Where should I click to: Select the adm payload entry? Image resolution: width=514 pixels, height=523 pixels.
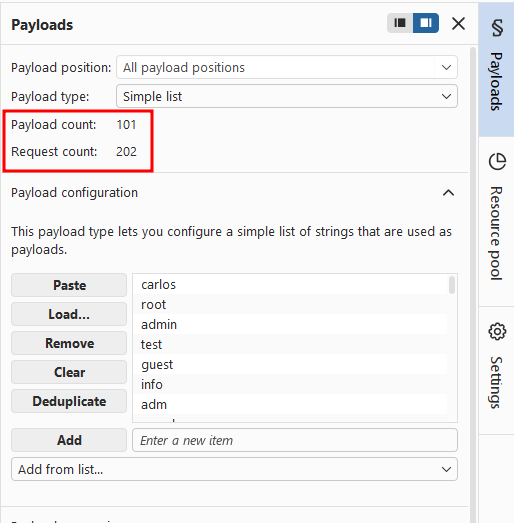pos(290,404)
